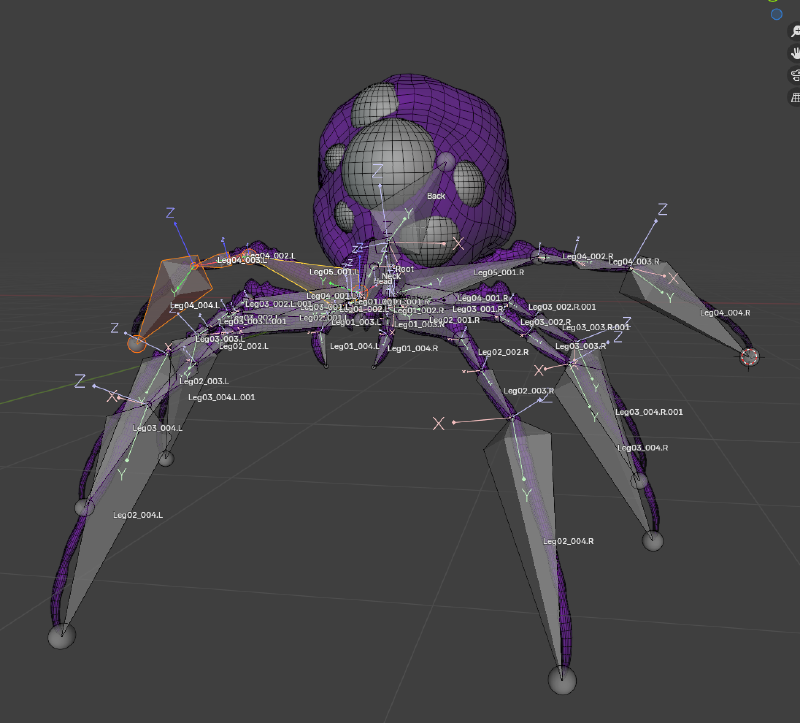
Task: Click the tail sphere of Leg02_004.R bone
Action: pos(562,680)
